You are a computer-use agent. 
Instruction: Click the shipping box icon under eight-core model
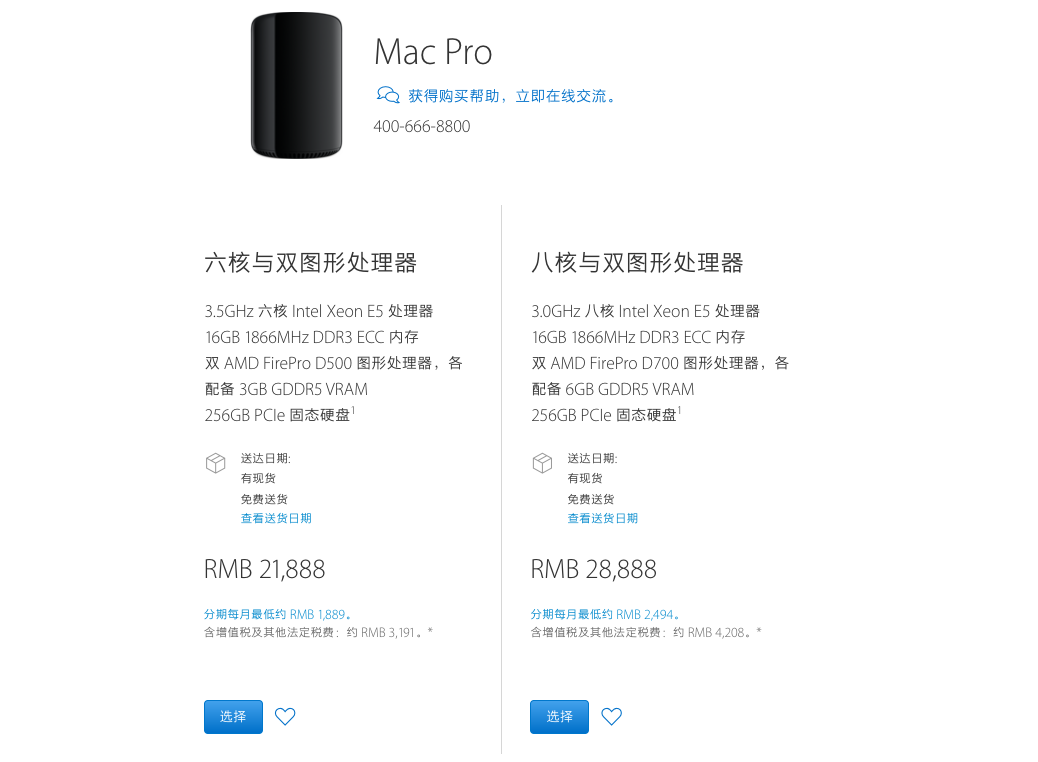pyautogui.click(x=542, y=463)
